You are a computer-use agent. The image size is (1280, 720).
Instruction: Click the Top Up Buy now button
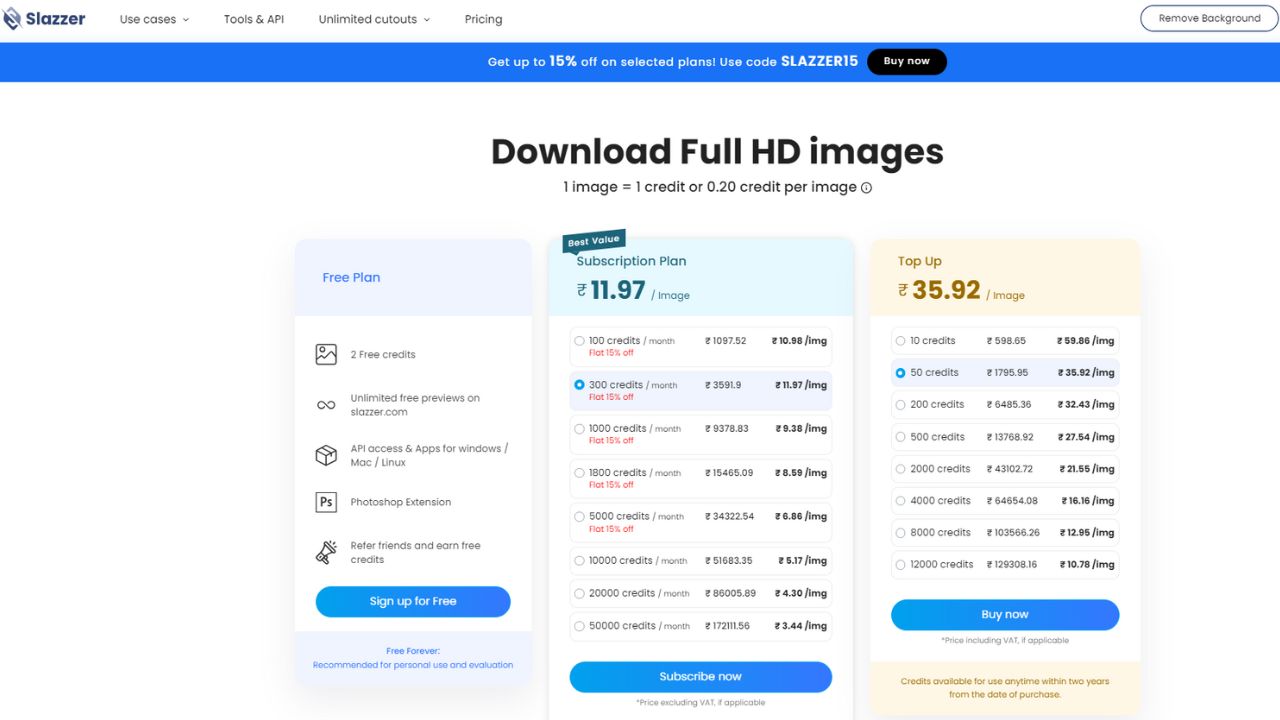(x=1005, y=614)
